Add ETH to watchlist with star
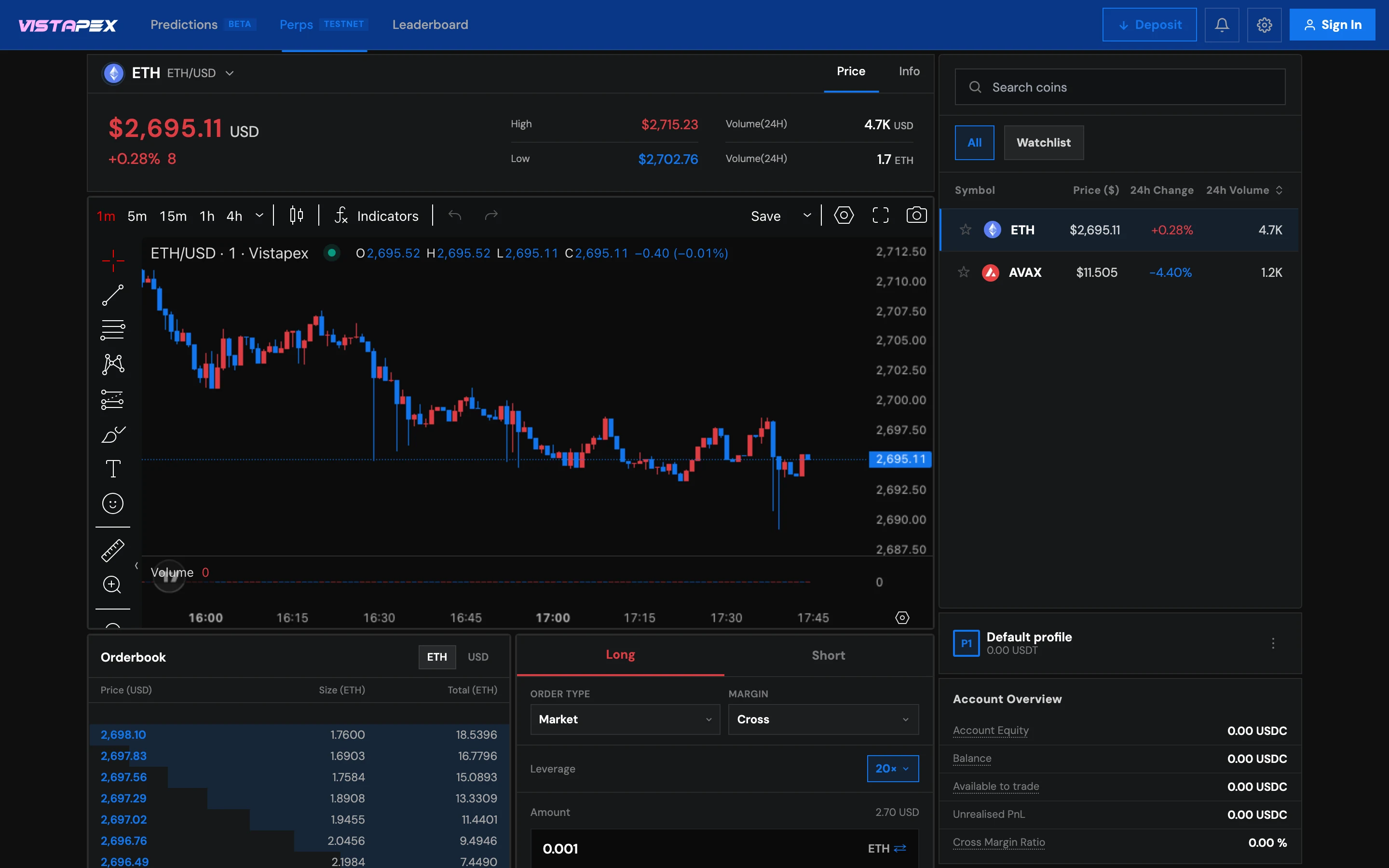The width and height of the screenshot is (1389, 868). click(966, 230)
